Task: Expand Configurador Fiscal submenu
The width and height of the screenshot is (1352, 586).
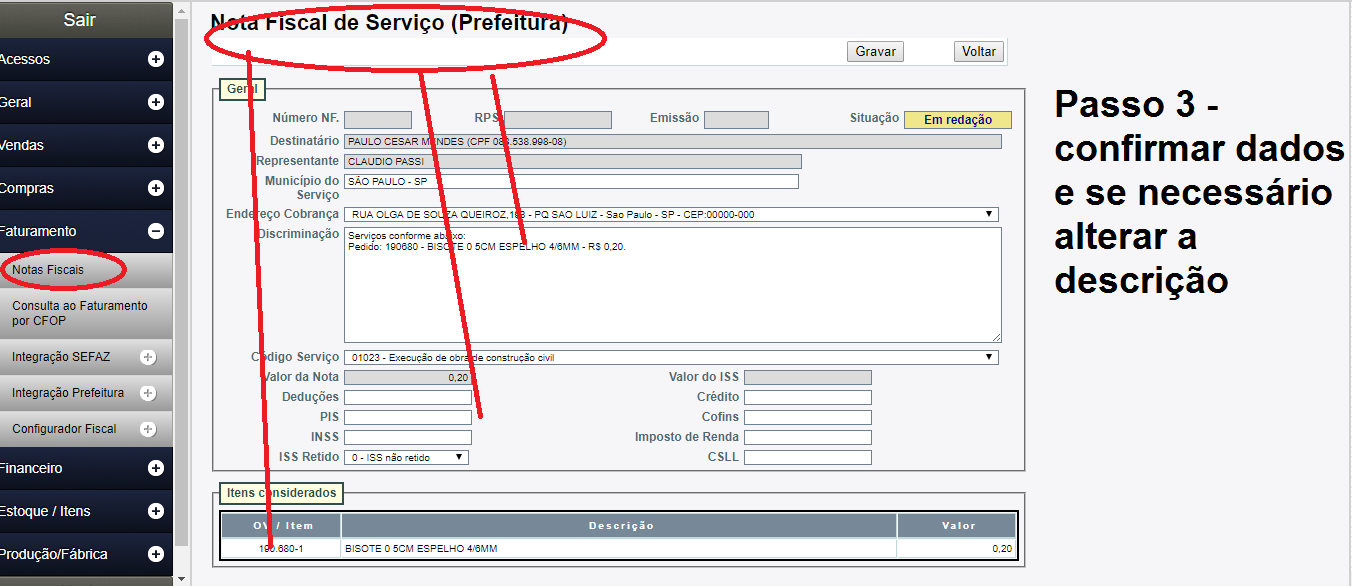Action: 148,429
